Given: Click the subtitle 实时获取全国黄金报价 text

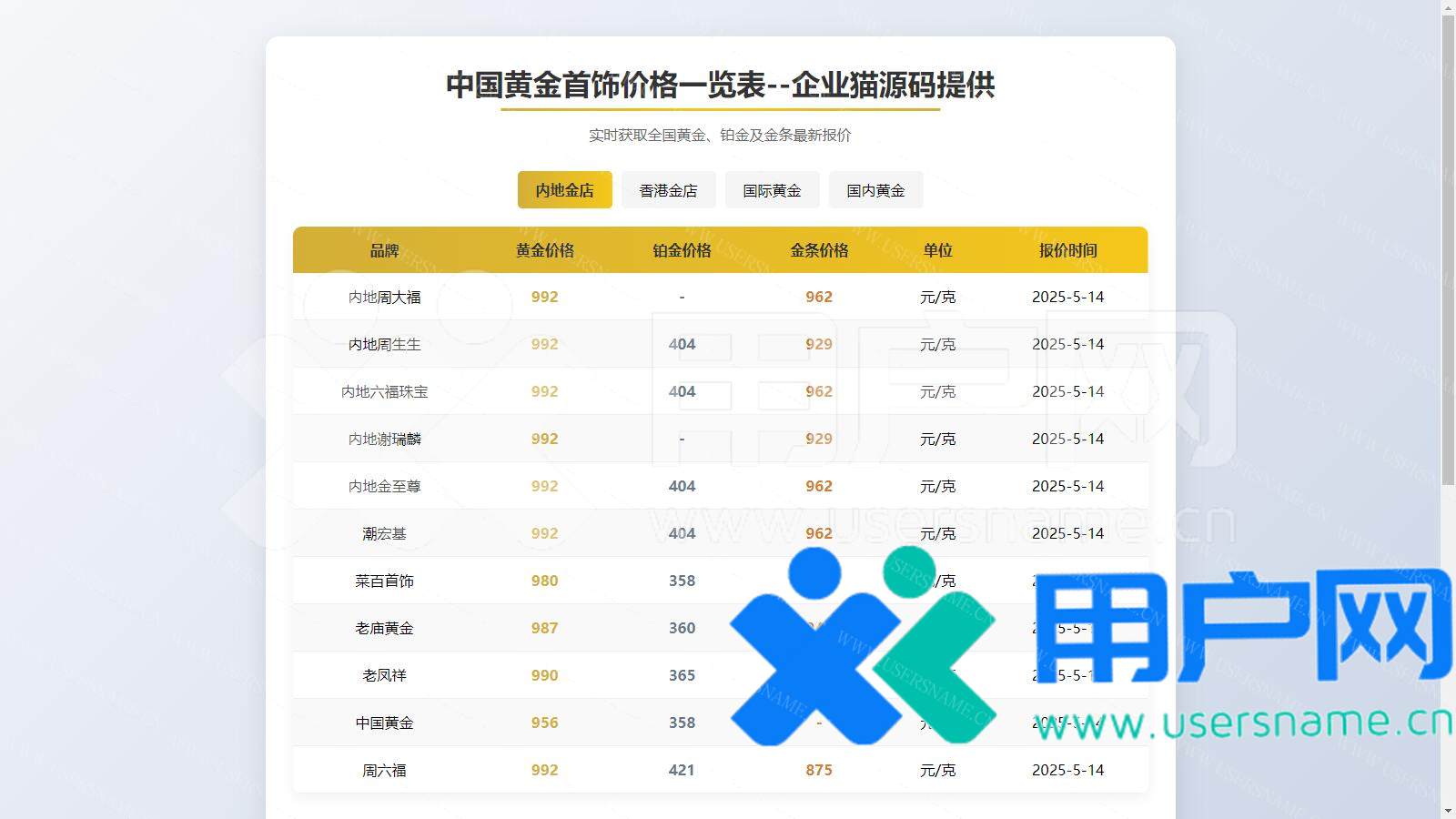Looking at the screenshot, I should click(721, 135).
